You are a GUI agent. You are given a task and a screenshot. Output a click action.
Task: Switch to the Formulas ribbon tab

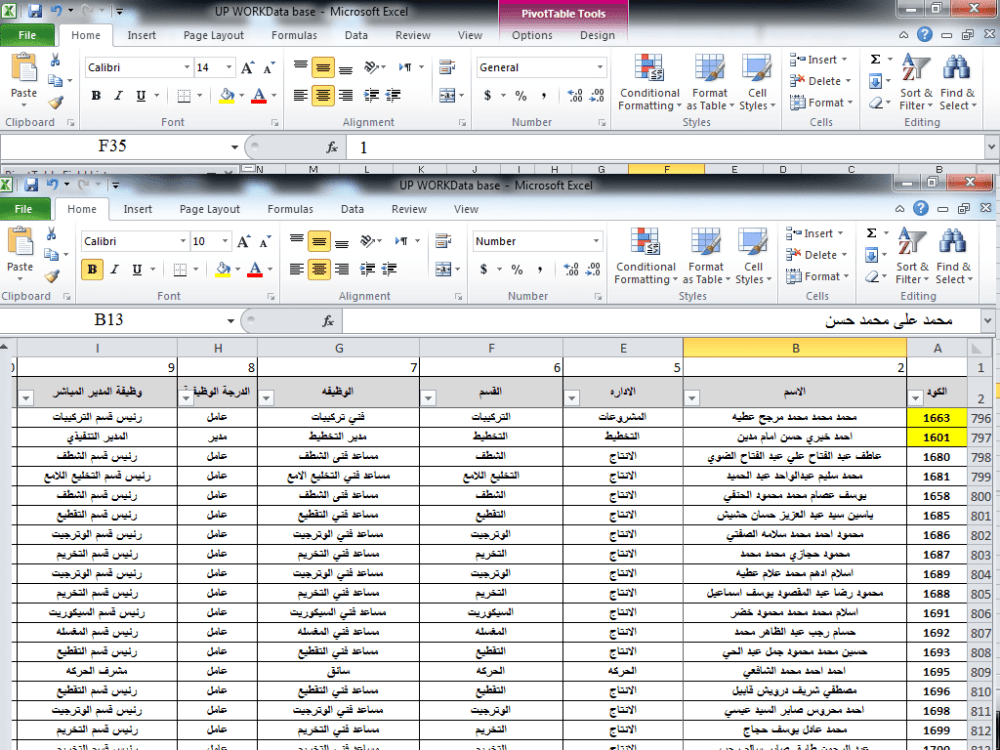pos(290,209)
